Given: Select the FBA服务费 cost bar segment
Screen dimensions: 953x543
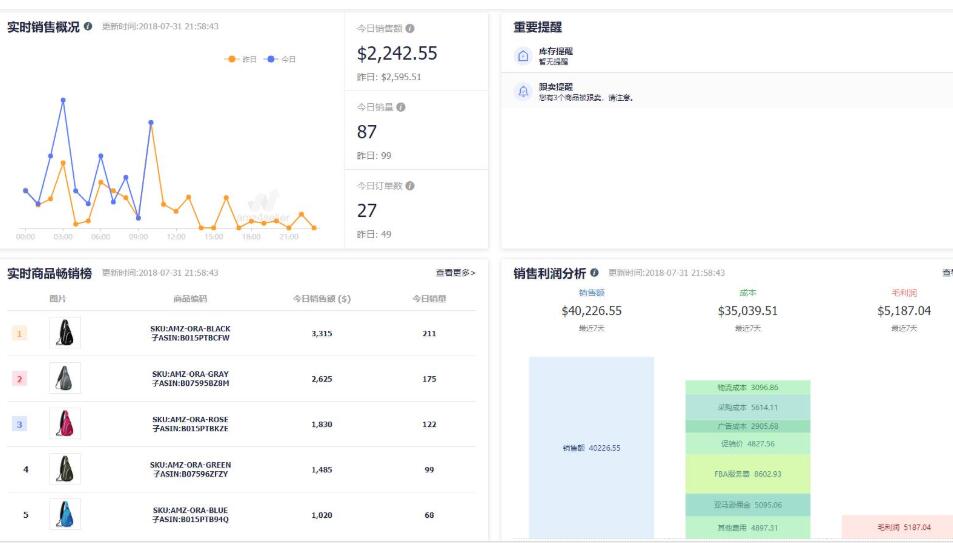Looking at the screenshot, I should click(x=747, y=473).
